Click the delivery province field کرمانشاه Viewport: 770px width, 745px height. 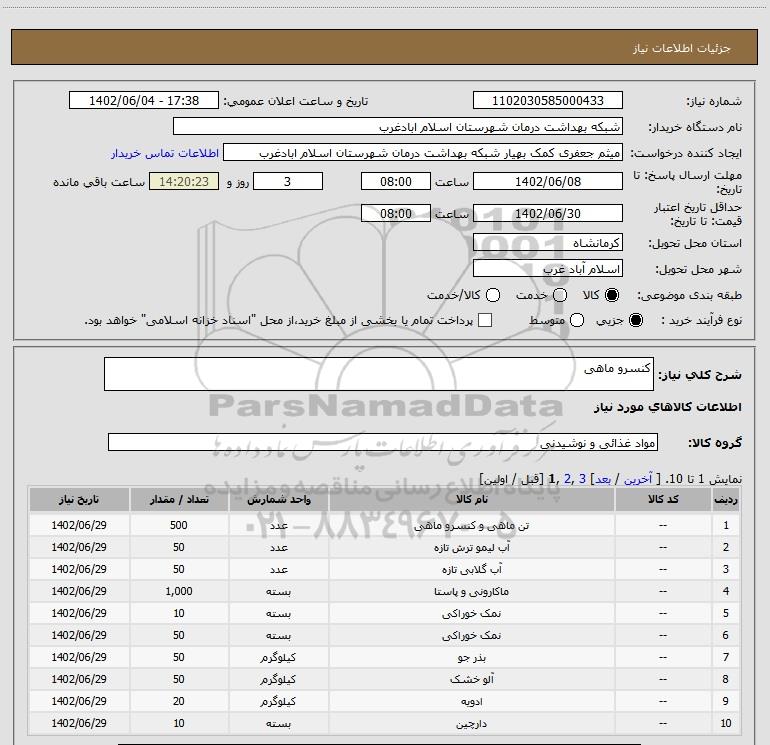[x=548, y=243]
